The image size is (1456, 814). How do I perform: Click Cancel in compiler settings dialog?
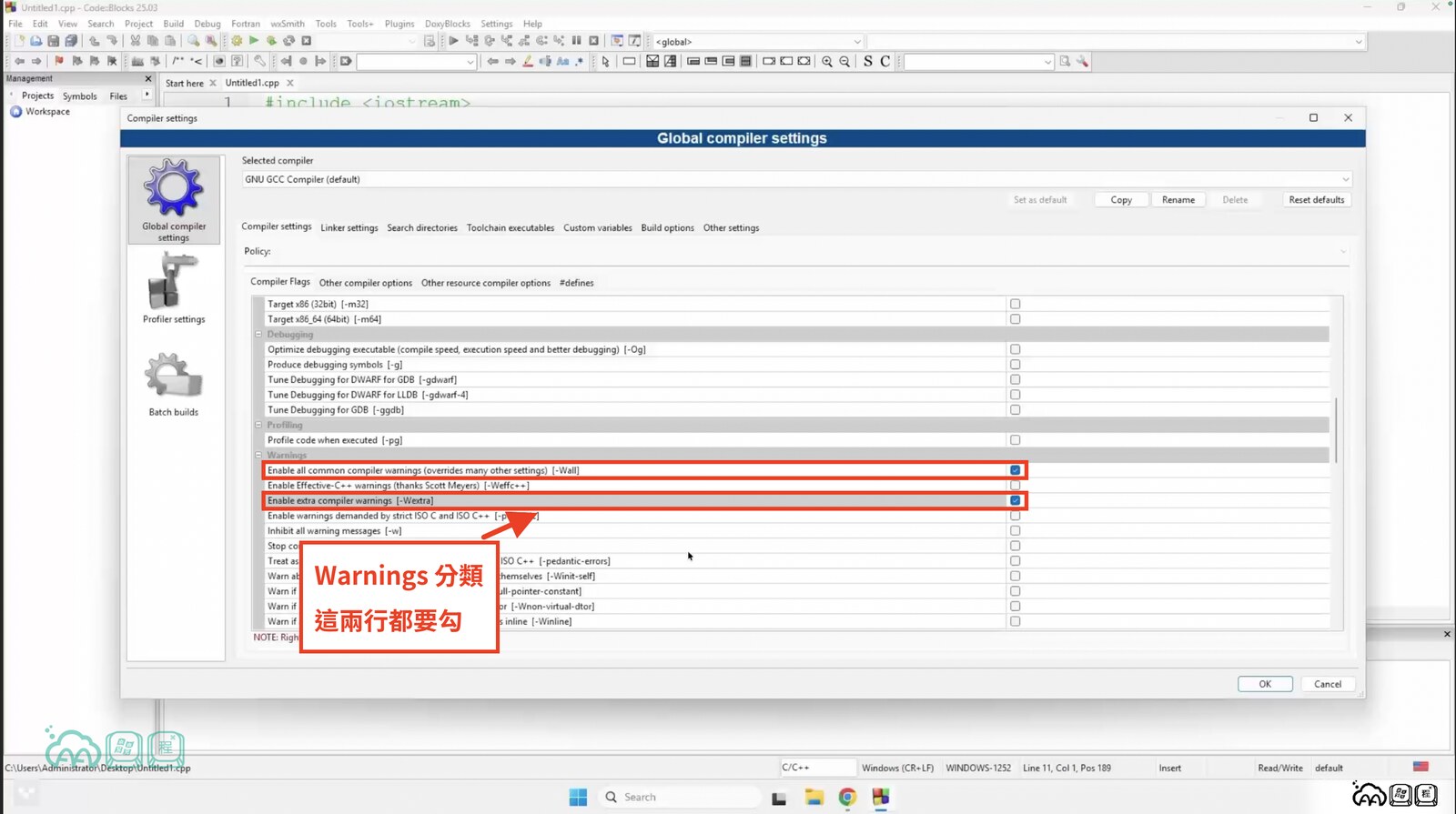coord(1328,684)
